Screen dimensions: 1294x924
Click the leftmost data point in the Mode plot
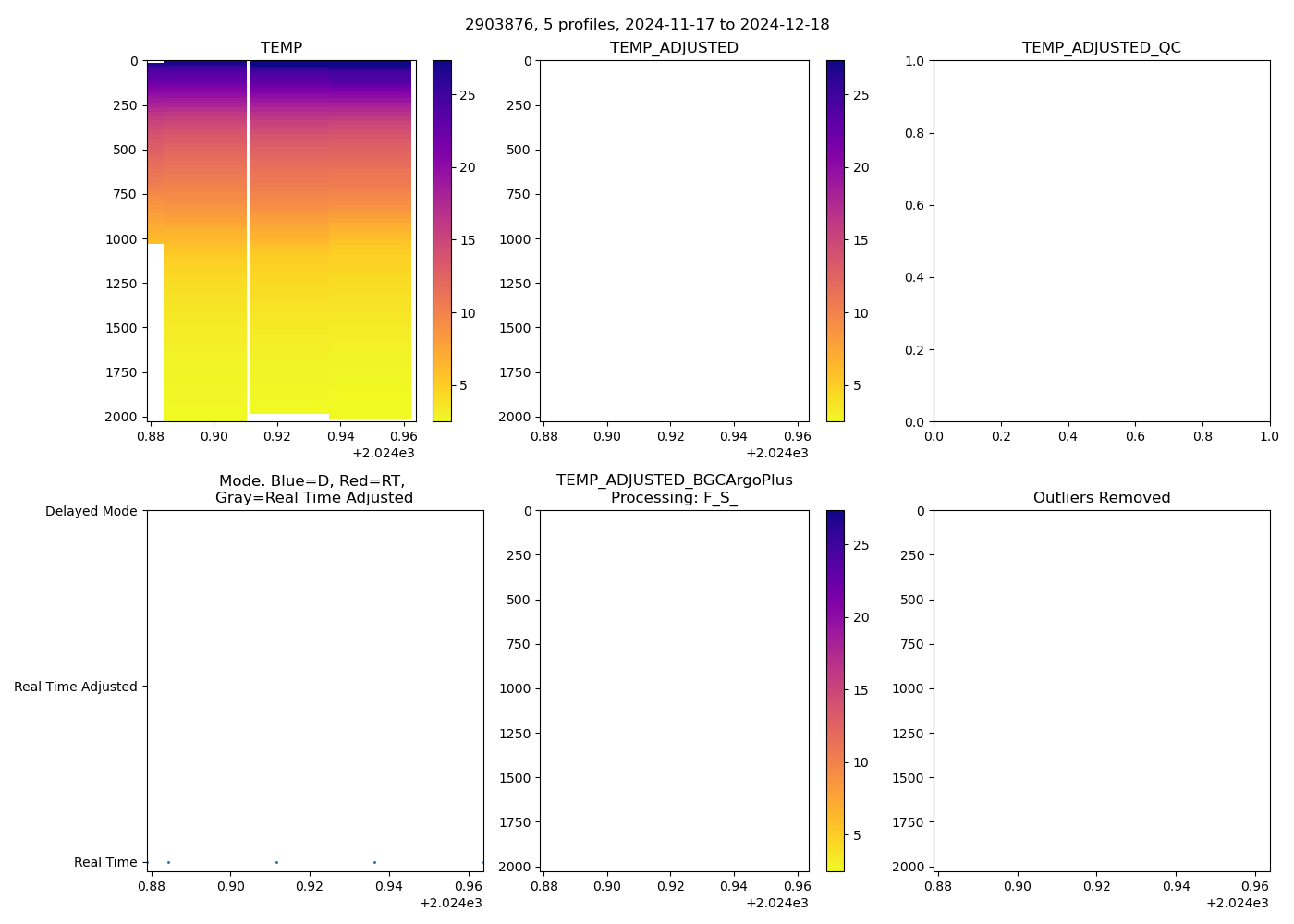tap(168, 862)
